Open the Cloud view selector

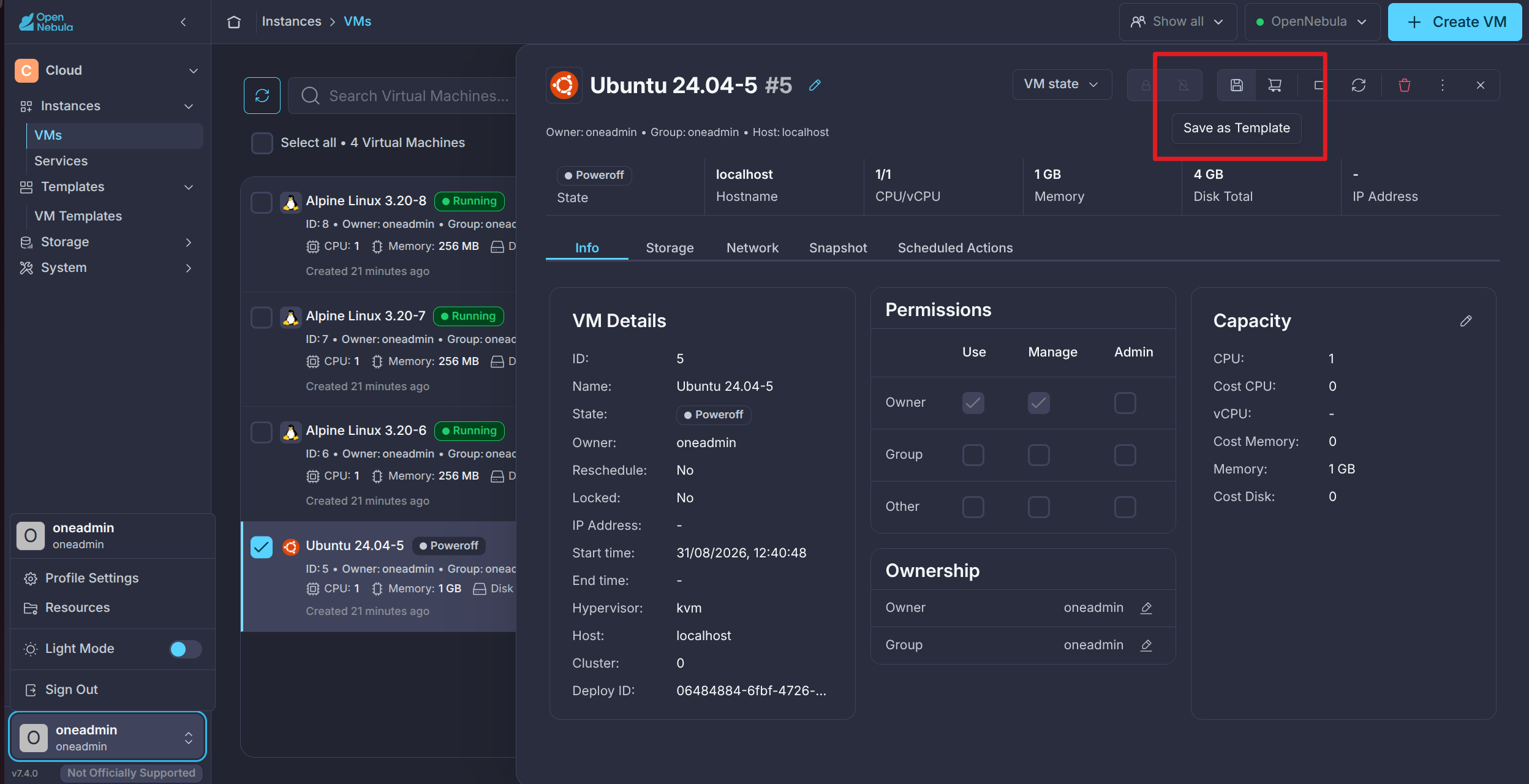click(108, 70)
